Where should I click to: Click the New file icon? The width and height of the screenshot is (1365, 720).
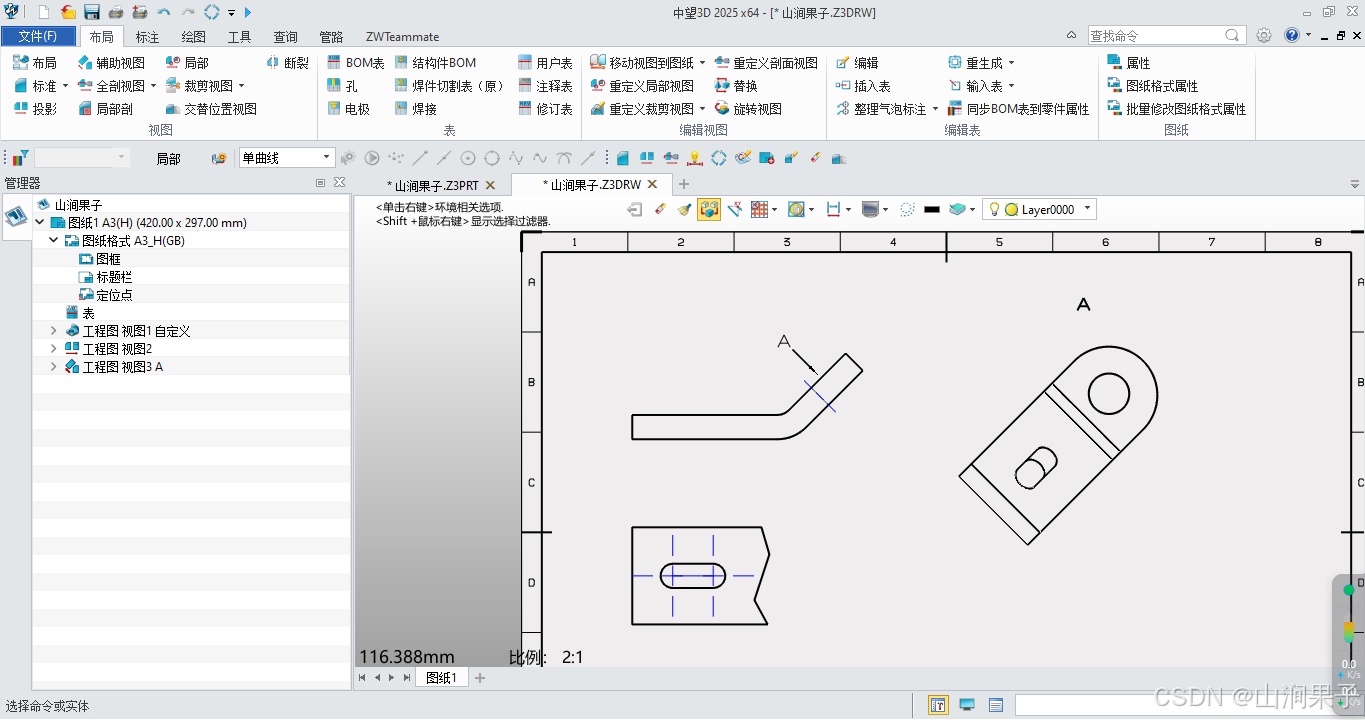pos(44,12)
